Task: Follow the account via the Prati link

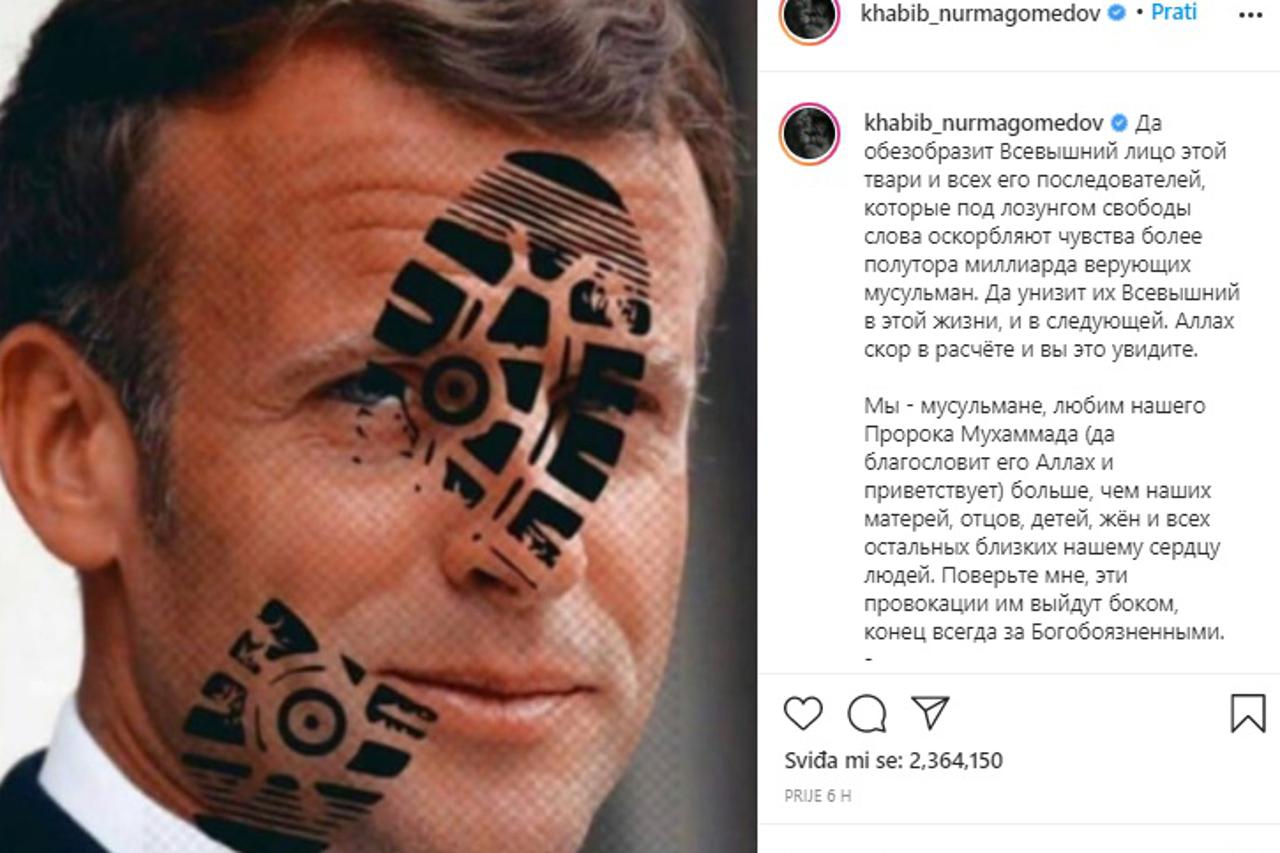Action: point(1174,13)
